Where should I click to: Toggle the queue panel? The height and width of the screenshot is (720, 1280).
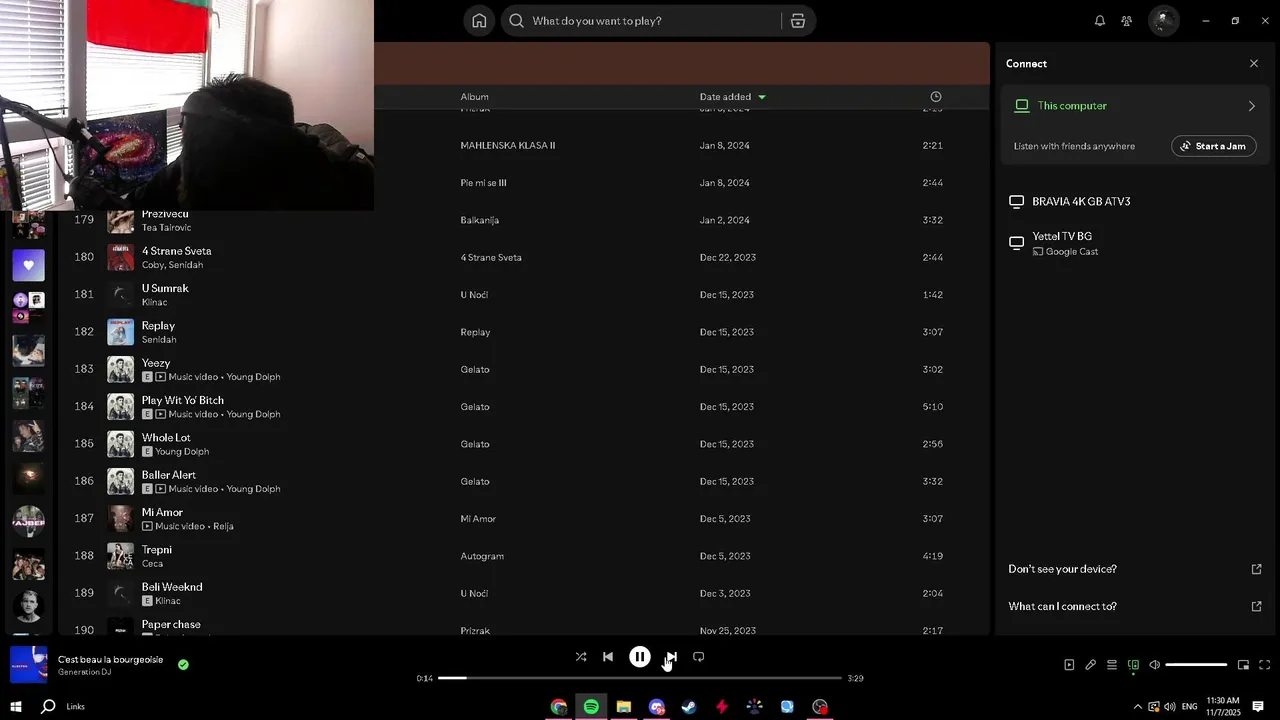tap(1112, 665)
